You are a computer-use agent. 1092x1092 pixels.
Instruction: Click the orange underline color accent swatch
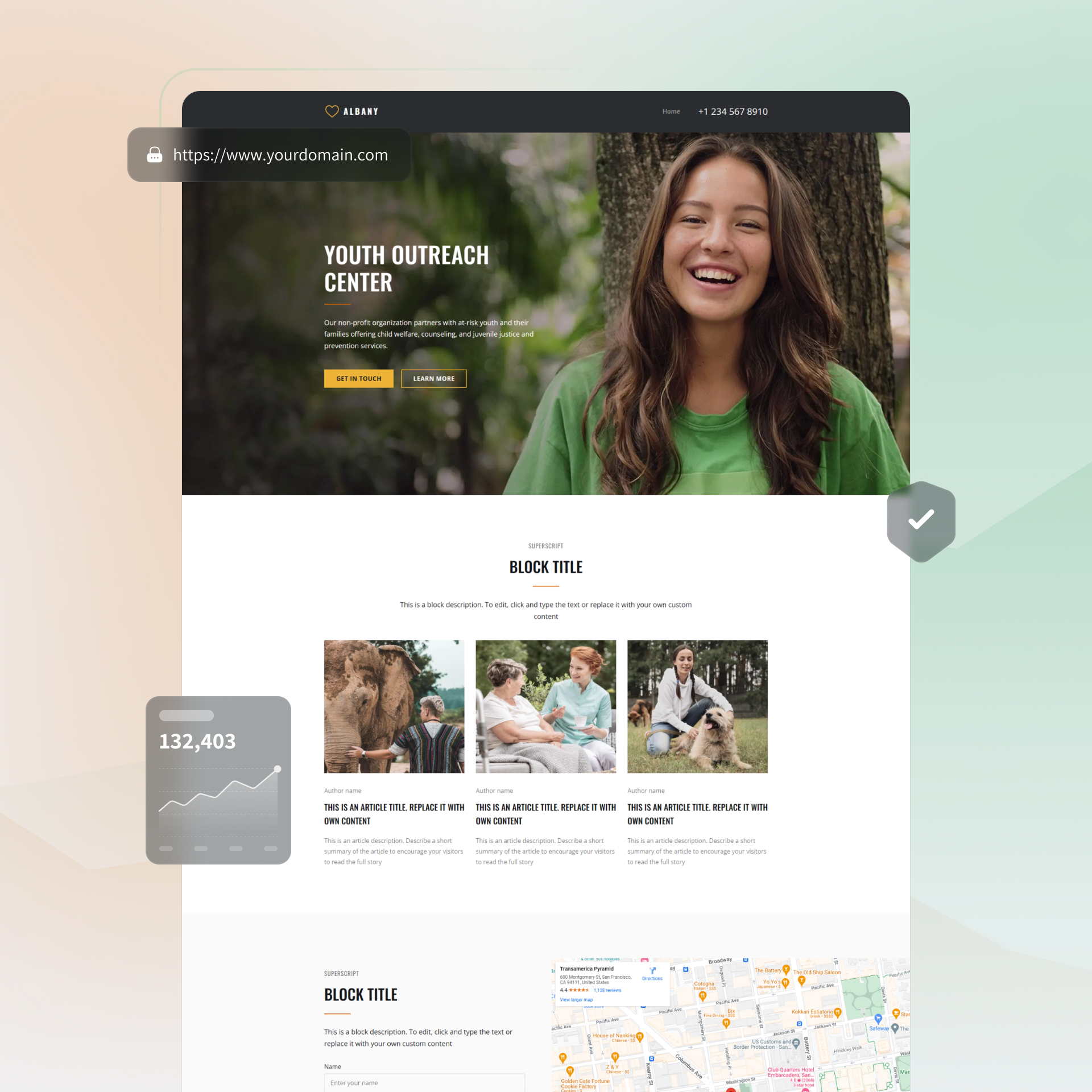pos(546,584)
